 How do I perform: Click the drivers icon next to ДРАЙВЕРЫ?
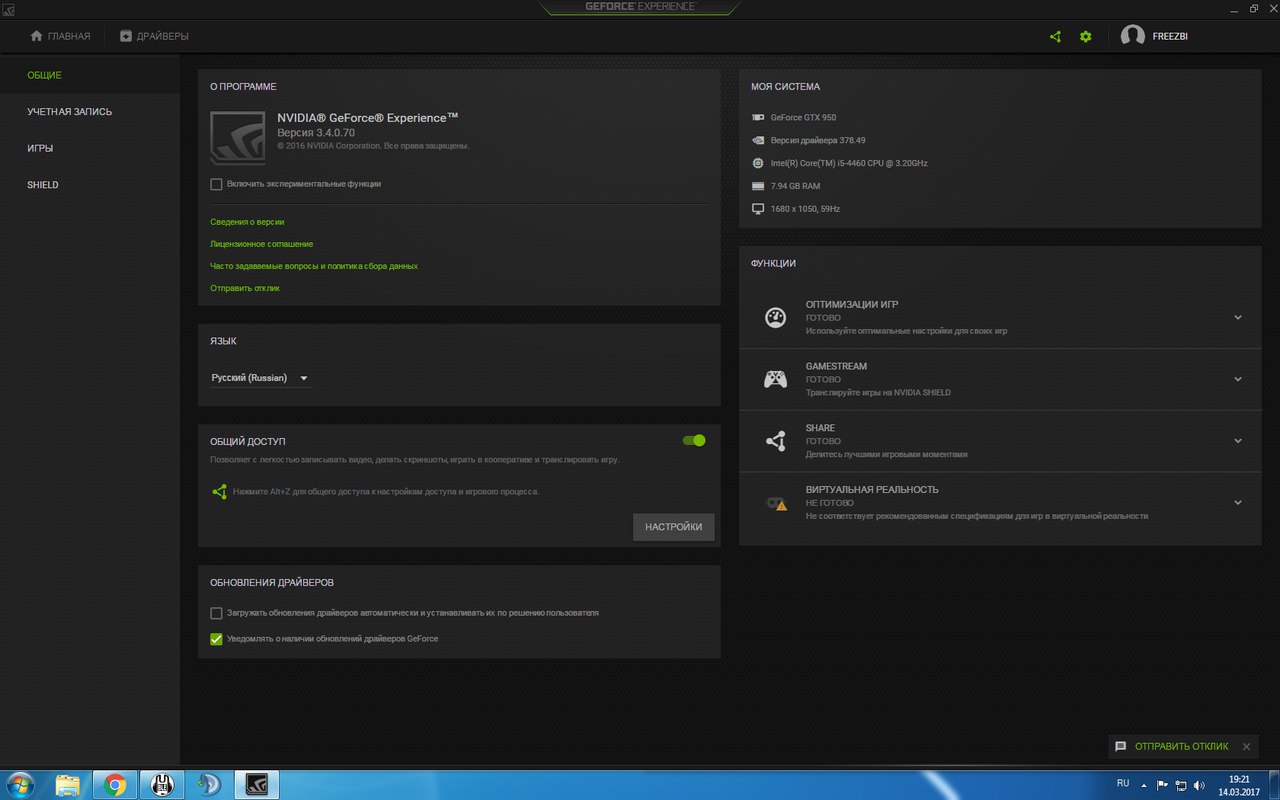[126, 36]
